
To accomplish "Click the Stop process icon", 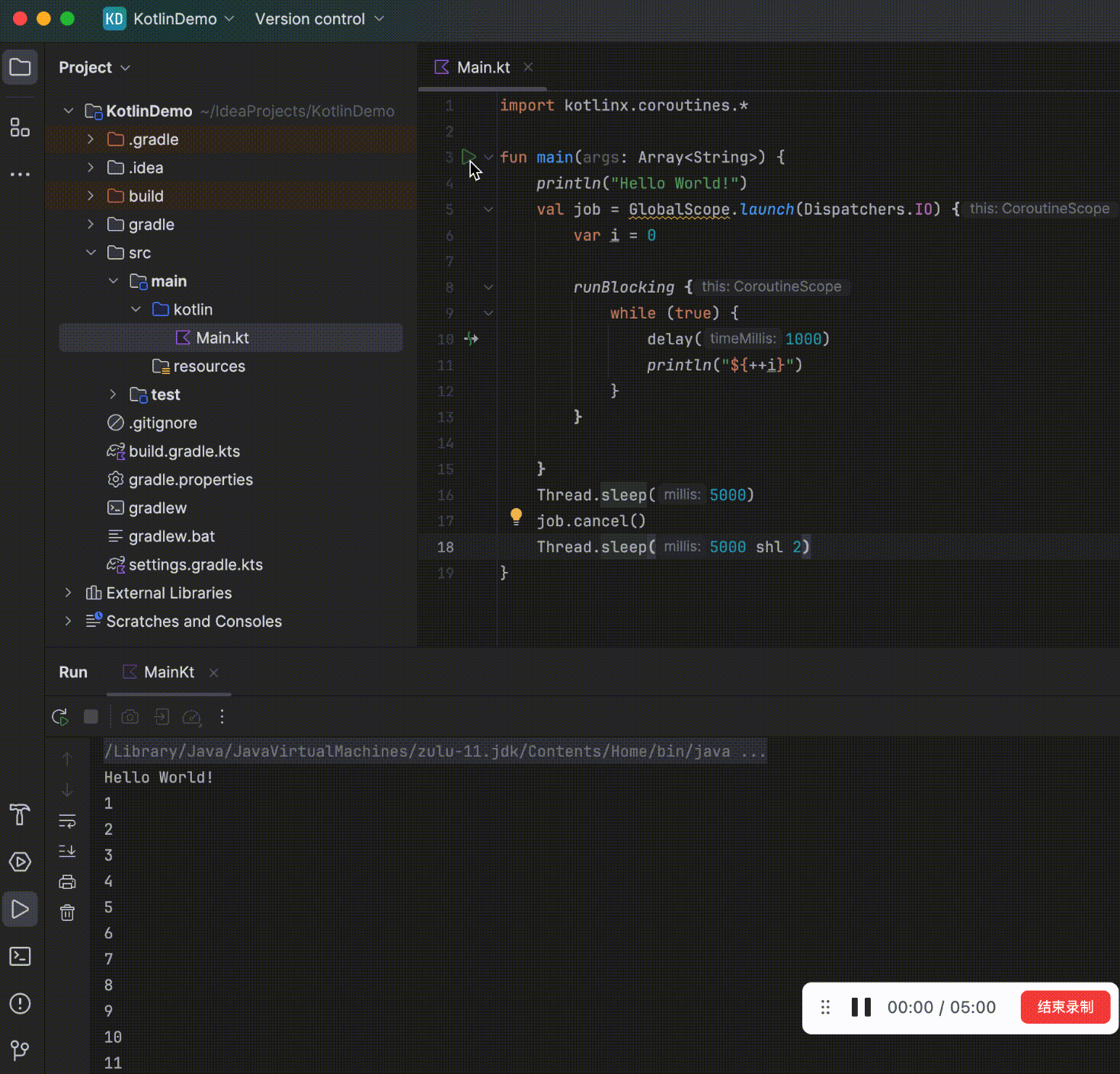I will pyautogui.click(x=91, y=717).
